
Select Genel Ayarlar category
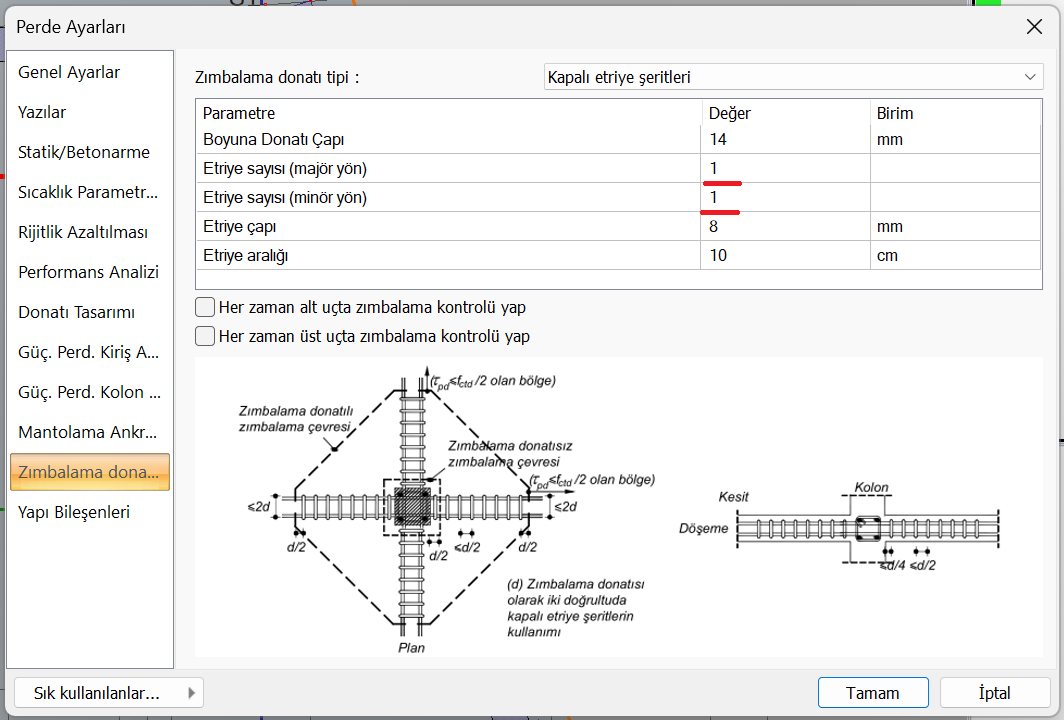(x=69, y=72)
